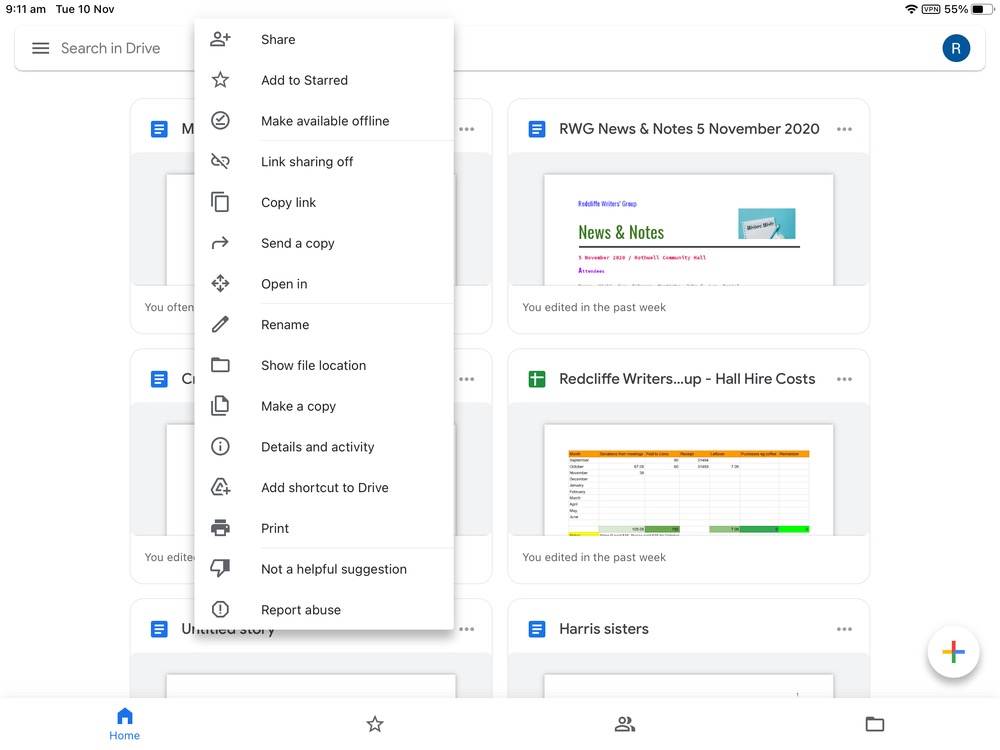Open the account avatar R
Viewport: 1000px width, 750px height.
(x=956, y=48)
